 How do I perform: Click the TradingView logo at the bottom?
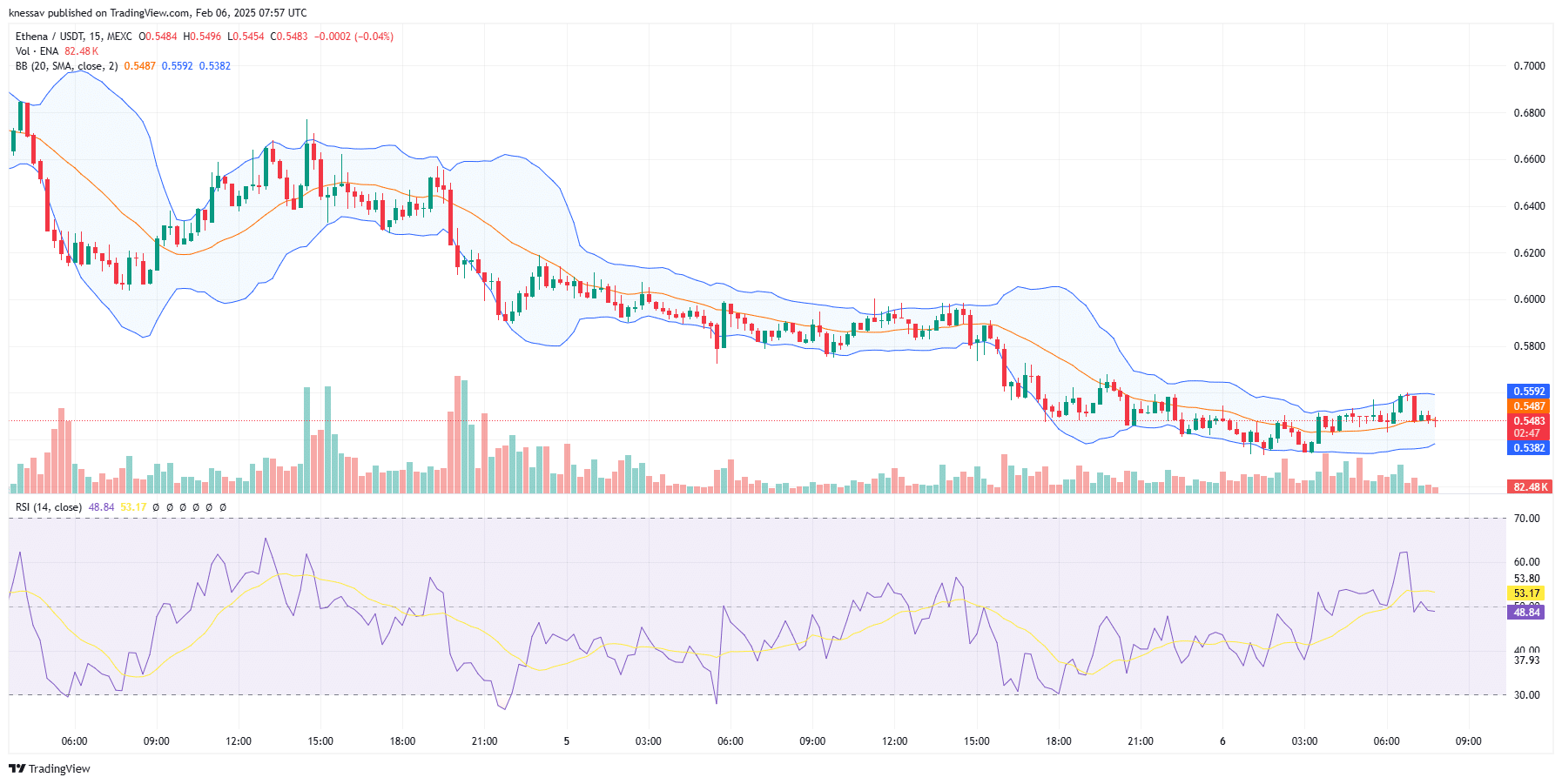[x=50, y=768]
